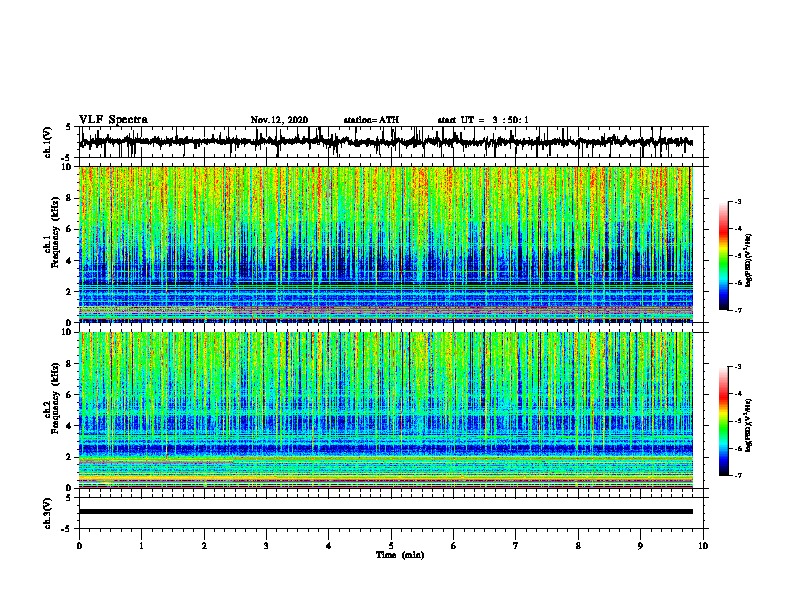The width and height of the screenshot is (792, 612).
Task: Click time-axis tick label "1"
Action: tap(141, 546)
